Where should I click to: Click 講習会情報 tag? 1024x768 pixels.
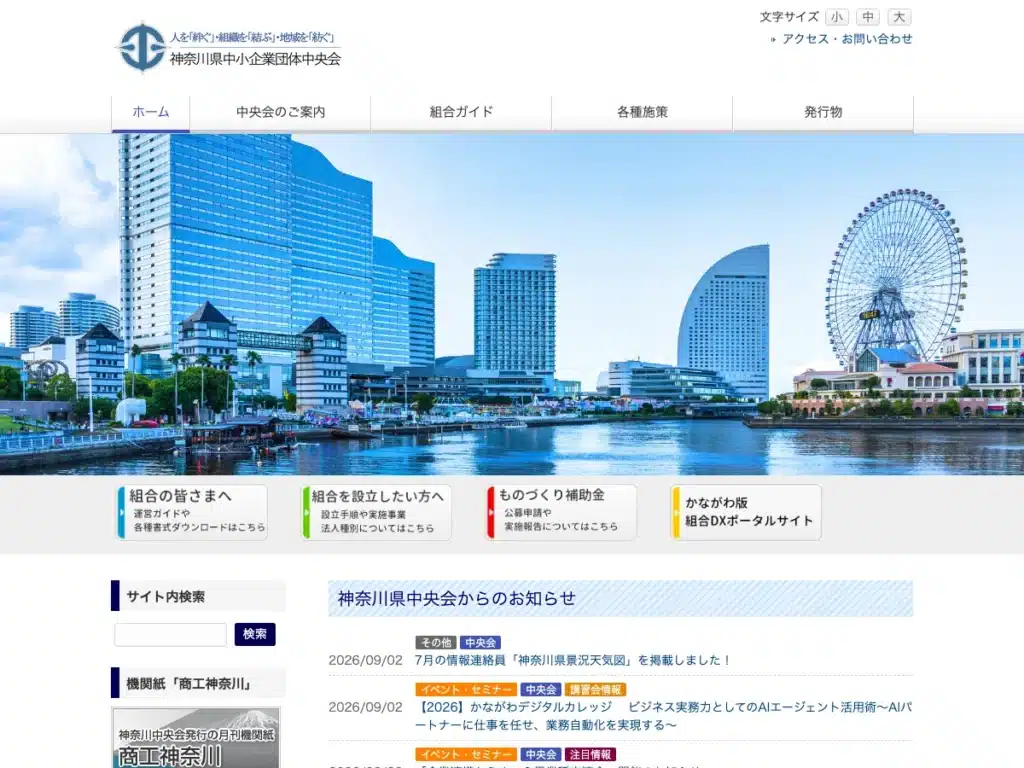coord(596,690)
